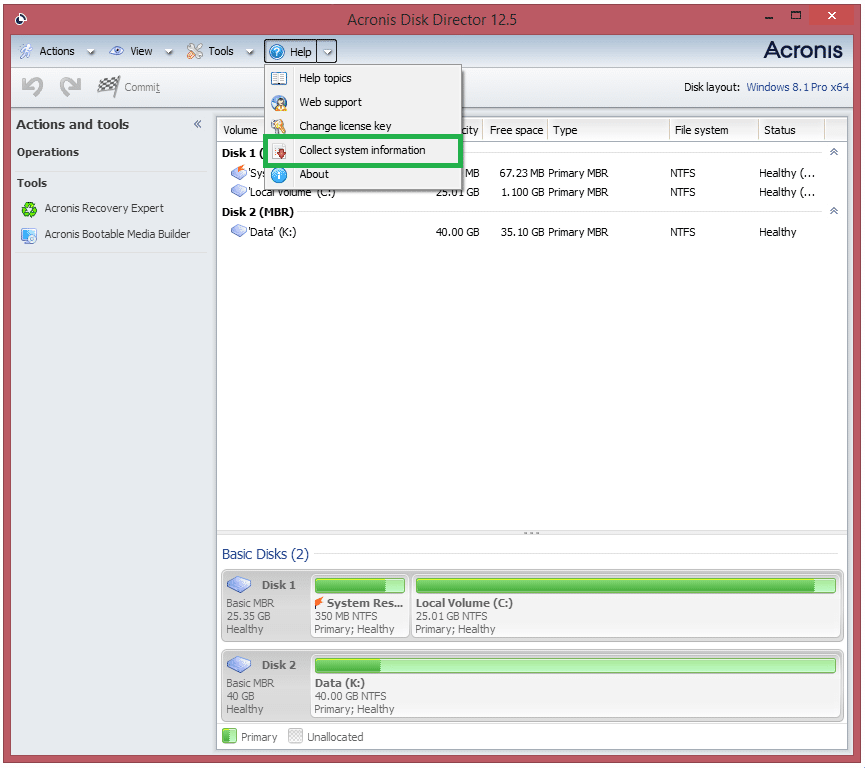Collapse the Disk 2 (MBR) group
Screen dimensions: 865x768
click(834, 211)
